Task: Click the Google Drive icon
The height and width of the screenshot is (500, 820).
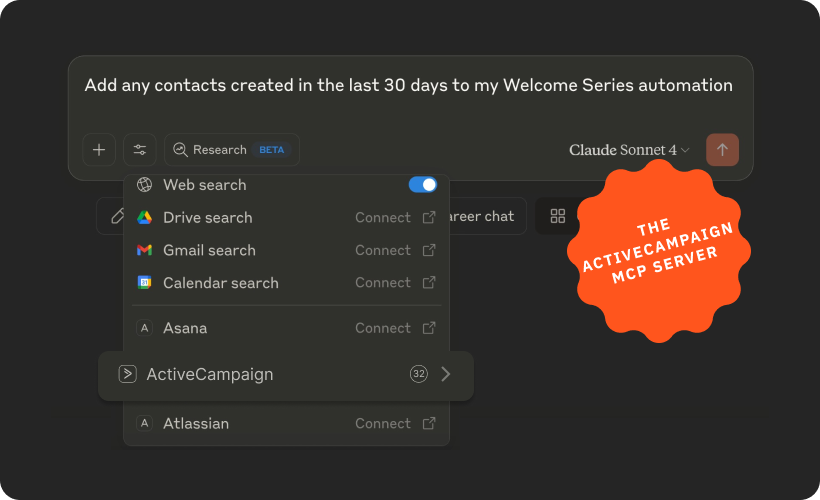Action: click(144, 218)
